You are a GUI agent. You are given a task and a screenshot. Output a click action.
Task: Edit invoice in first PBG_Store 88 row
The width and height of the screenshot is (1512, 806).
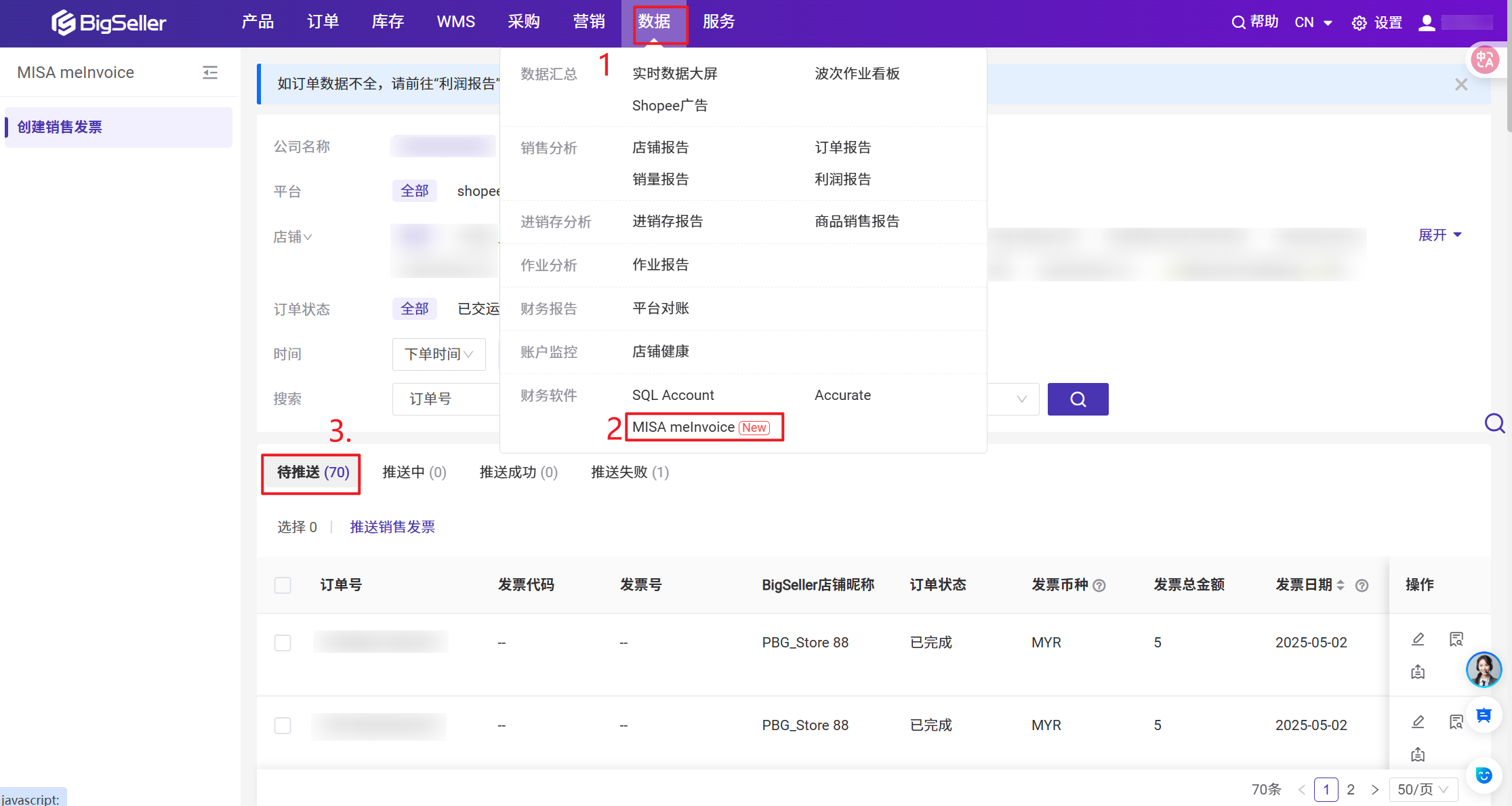pyautogui.click(x=1418, y=639)
